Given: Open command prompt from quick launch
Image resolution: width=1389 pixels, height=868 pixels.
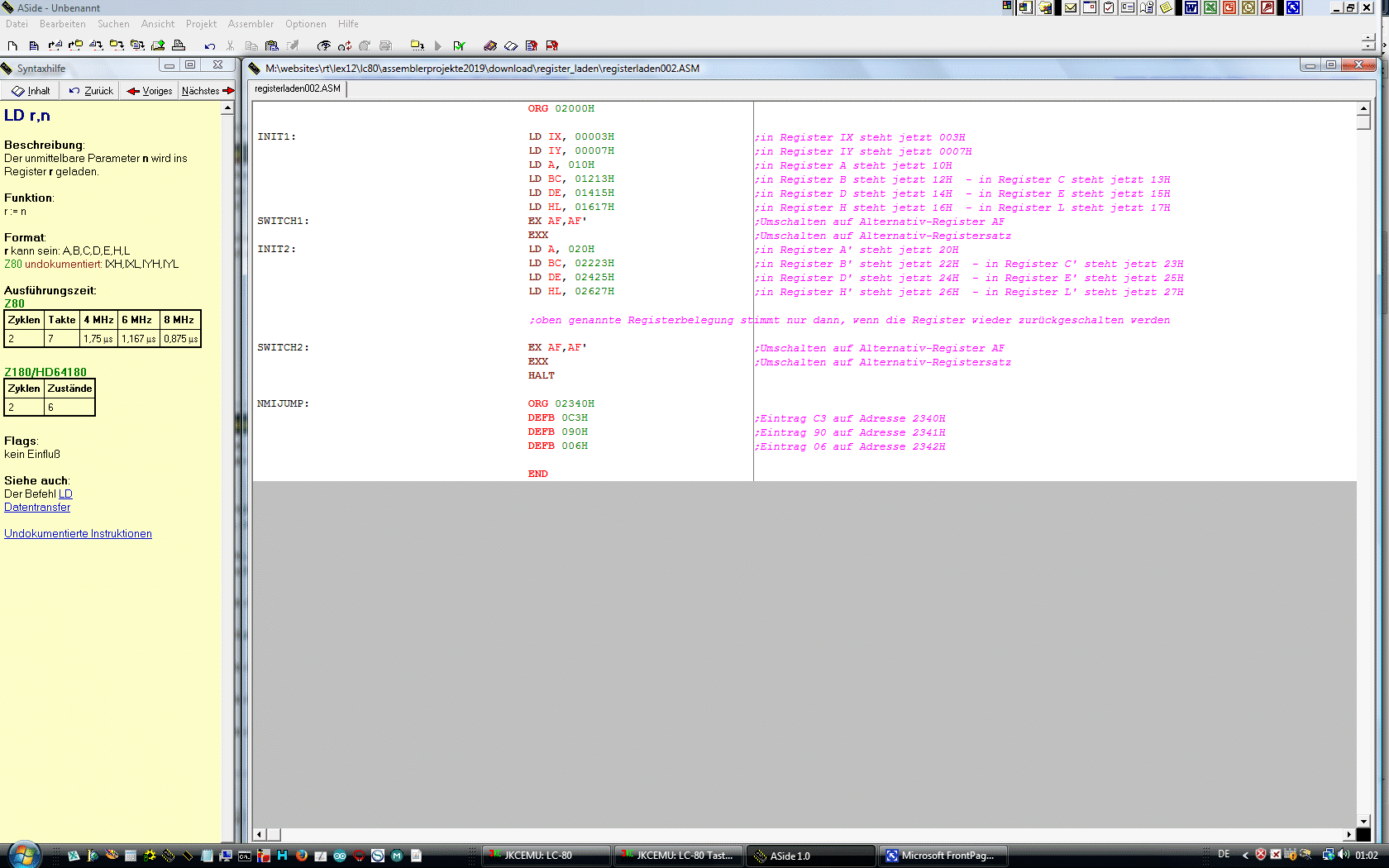Looking at the screenshot, I should click(245, 856).
